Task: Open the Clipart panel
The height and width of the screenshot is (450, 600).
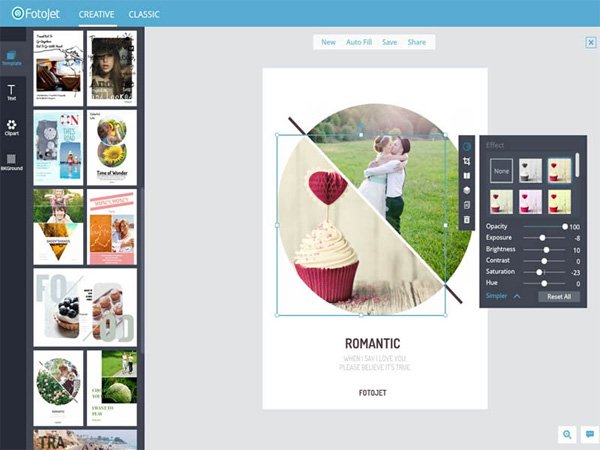Action: pyautogui.click(x=12, y=127)
